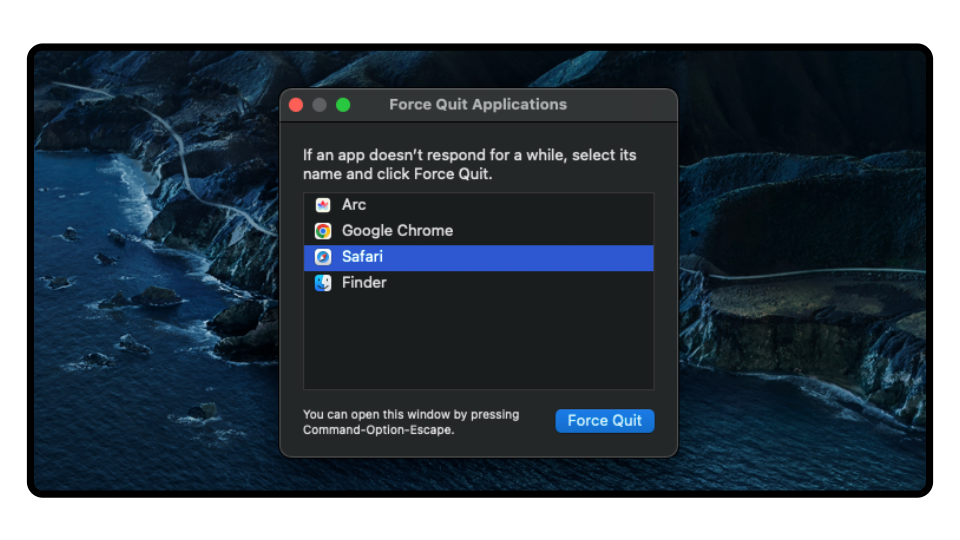Click the green zoom window button
Viewport: 960px width, 540px height.
(343, 105)
